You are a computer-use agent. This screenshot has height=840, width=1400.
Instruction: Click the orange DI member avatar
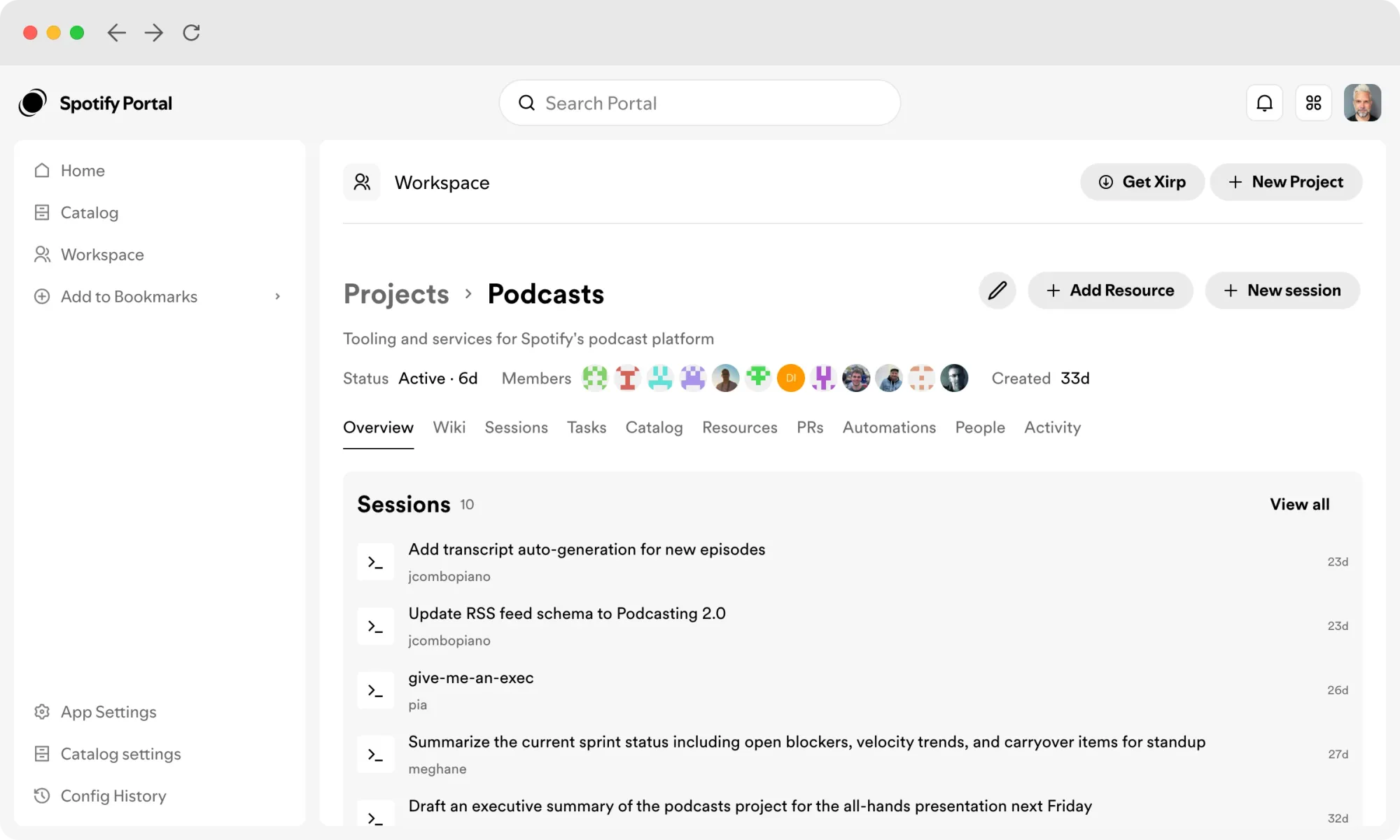[791, 378]
